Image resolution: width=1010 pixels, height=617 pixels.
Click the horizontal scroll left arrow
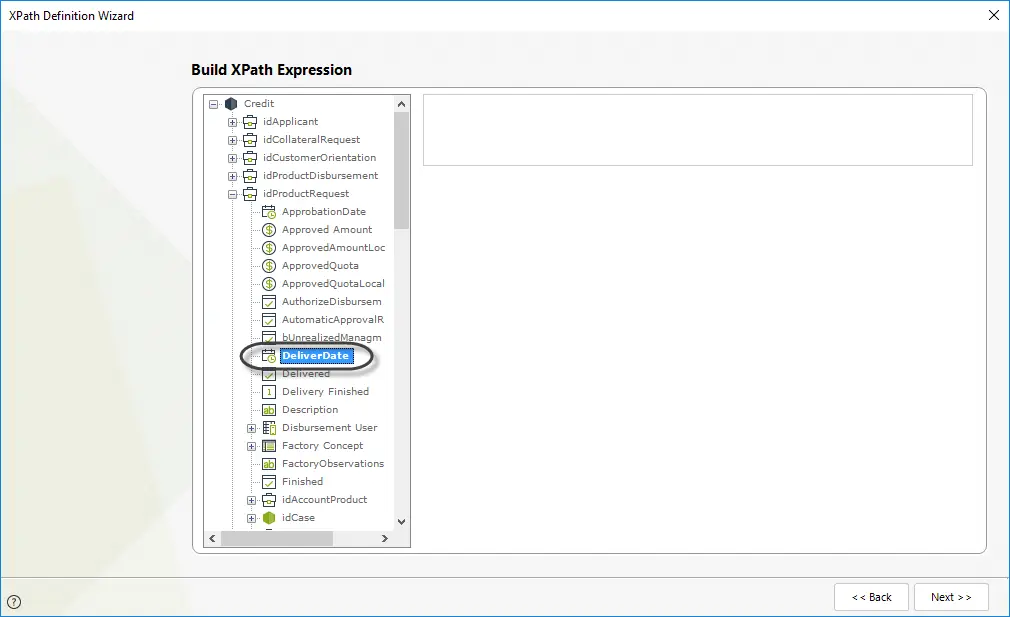point(213,538)
